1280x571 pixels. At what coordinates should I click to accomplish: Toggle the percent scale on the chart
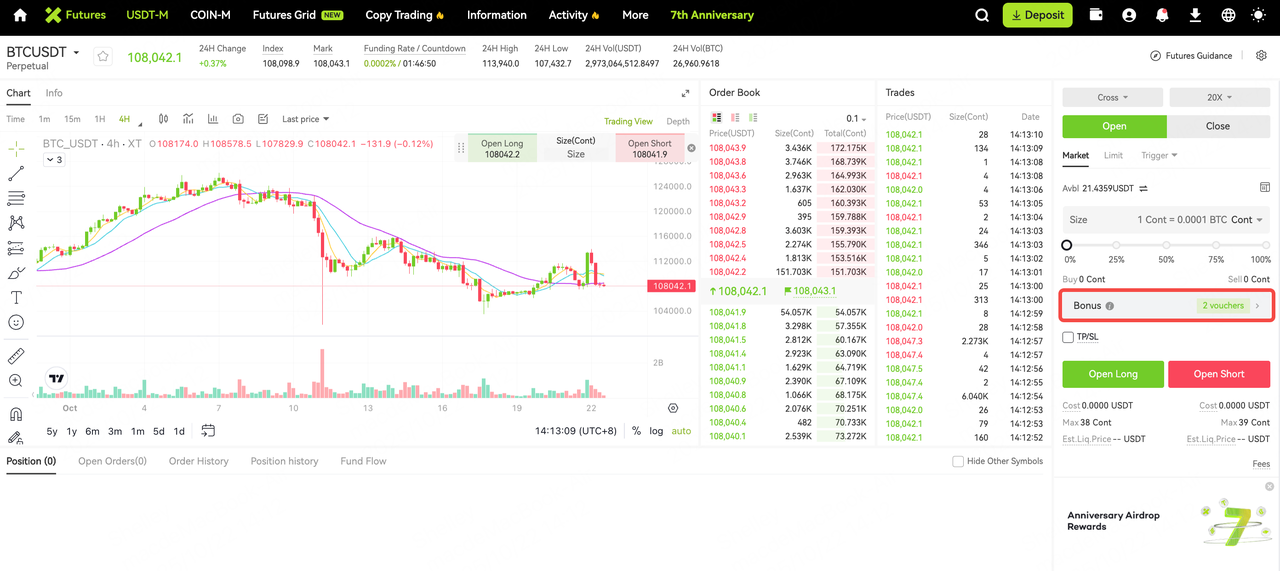pos(636,431)
